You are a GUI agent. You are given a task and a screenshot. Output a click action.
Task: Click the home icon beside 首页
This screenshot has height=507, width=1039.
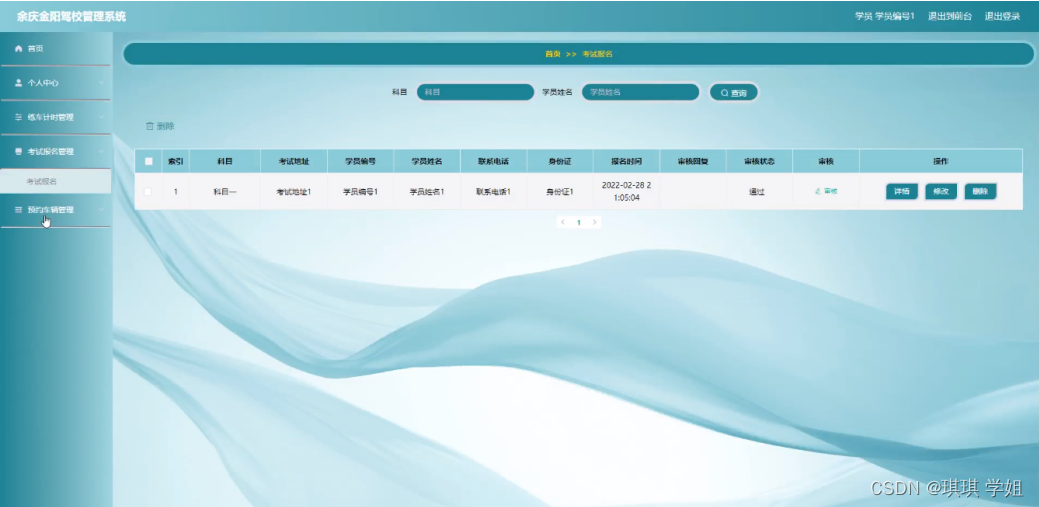[x=19, y=48]
